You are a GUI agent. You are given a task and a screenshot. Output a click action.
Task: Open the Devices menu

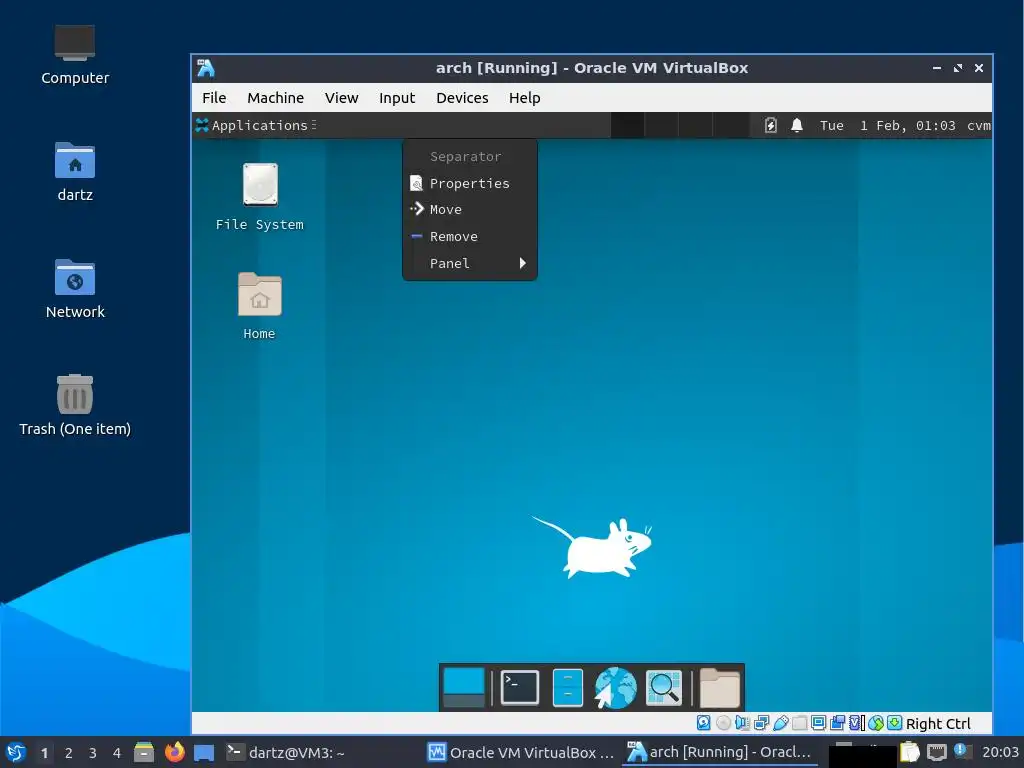click(462, 98)
